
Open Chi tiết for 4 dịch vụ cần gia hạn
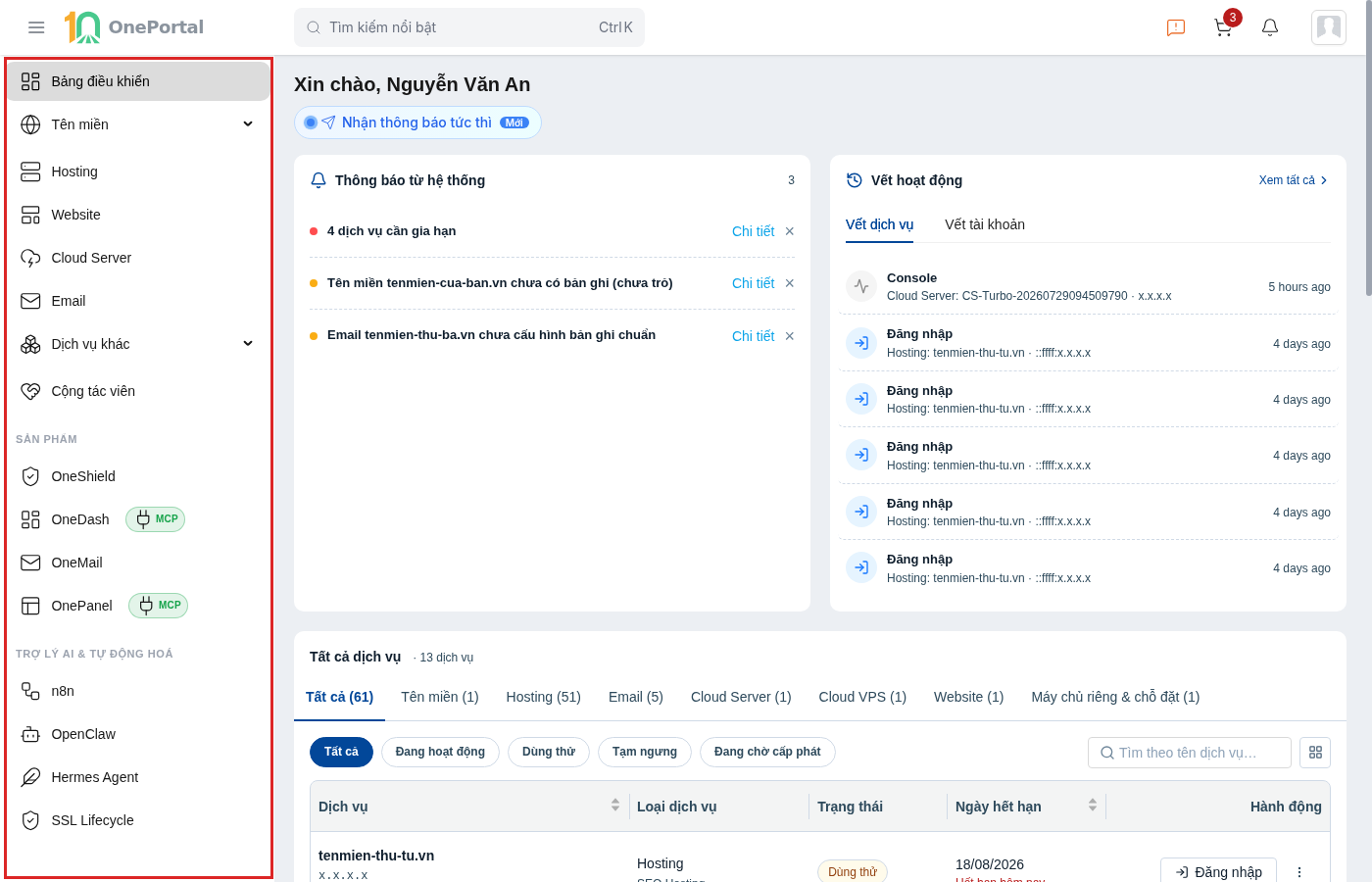(x=753, y=231)
